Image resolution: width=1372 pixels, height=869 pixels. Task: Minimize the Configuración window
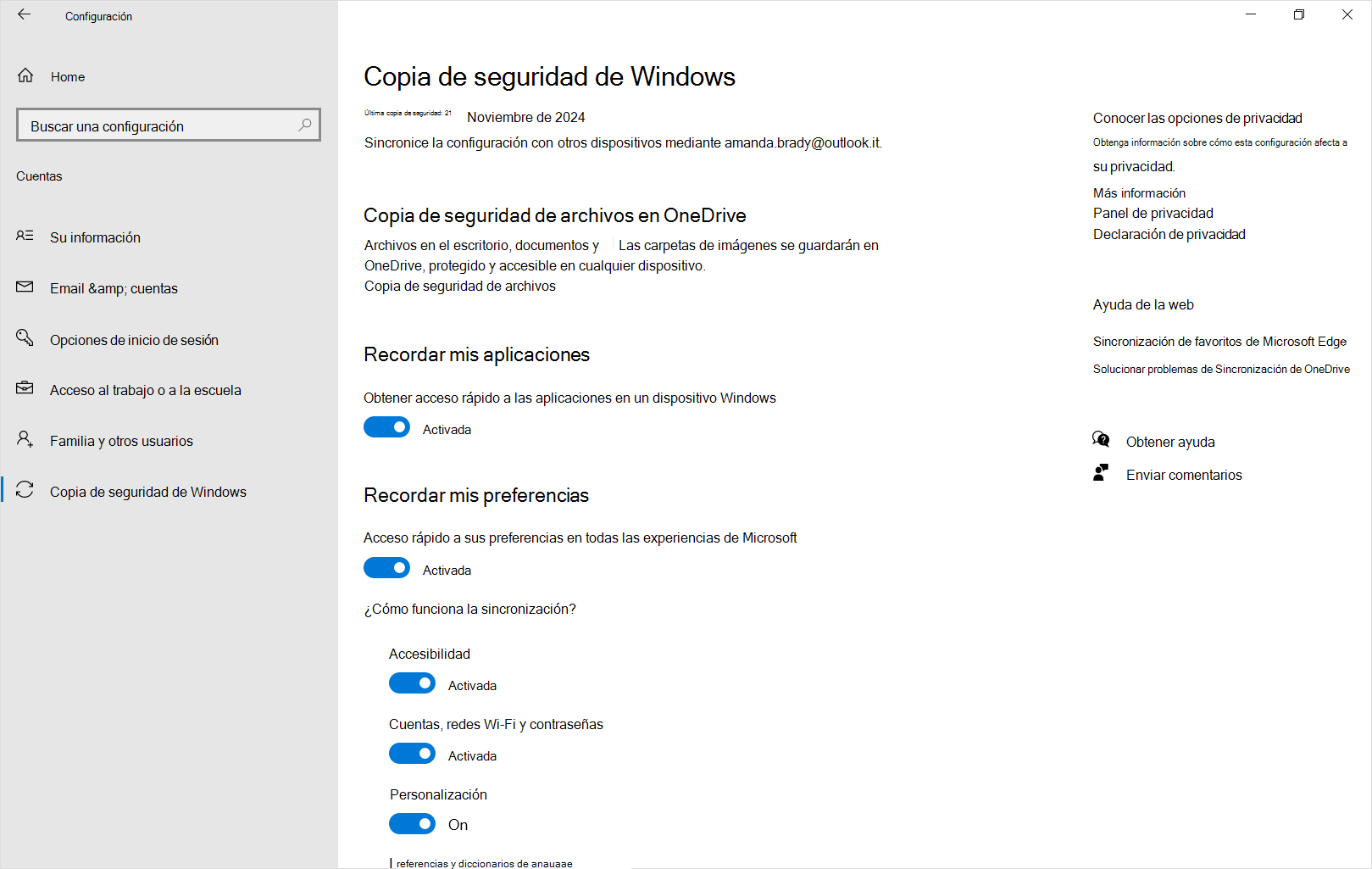(1251, 14)
